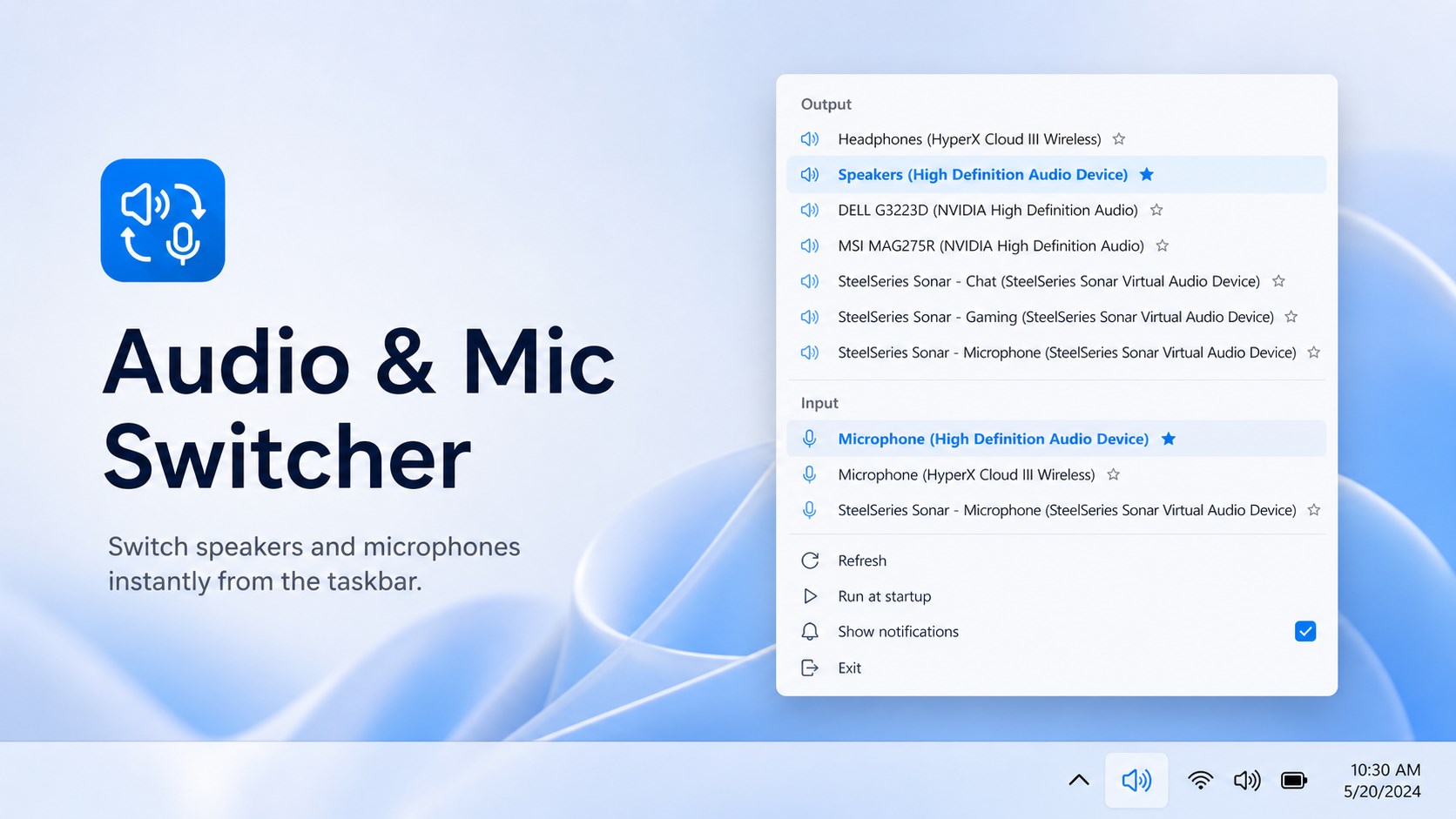Image resolution: width=1456 pixels, height=819 pixels.
Task: Star the Microphone HyperX Cloud III input
Action: tap(1113, 474)
